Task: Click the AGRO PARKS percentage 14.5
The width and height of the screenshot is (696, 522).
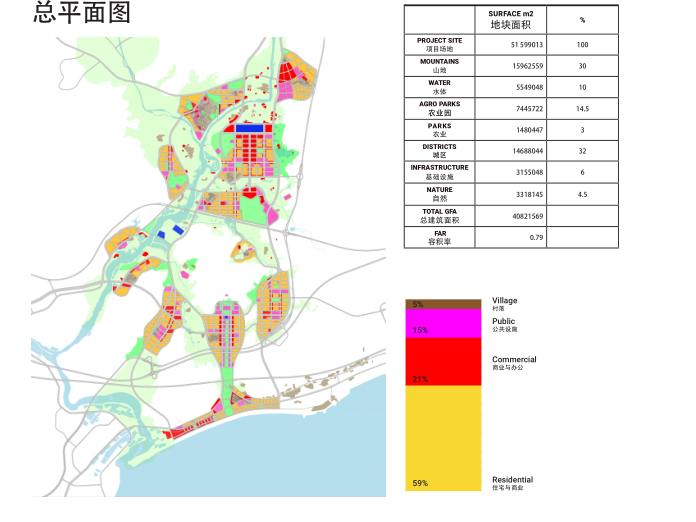Action: [582, 109]
